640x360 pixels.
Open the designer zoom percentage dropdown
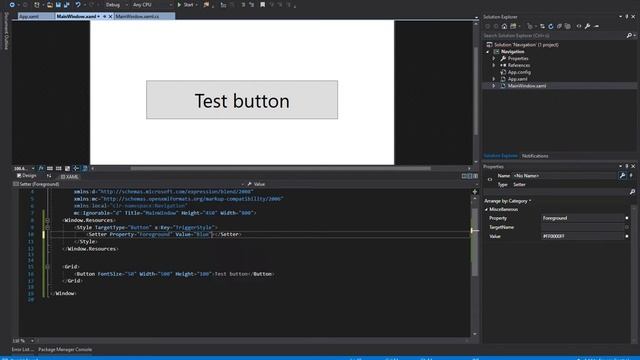pos(24,168)
